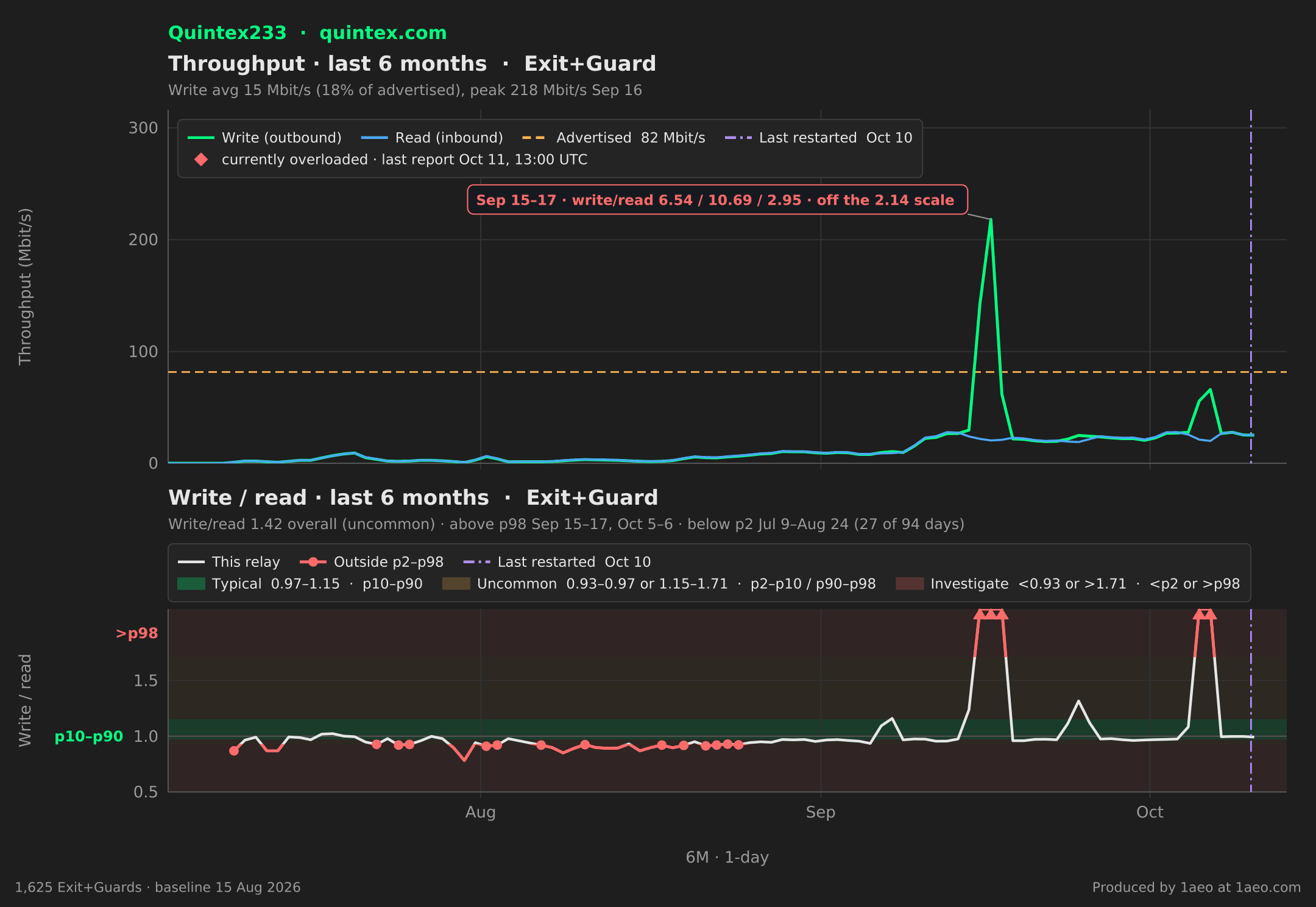
Task: Click the 1.5 tick on write/read axis
Action: pyautogui.click(x=146, y=681)
